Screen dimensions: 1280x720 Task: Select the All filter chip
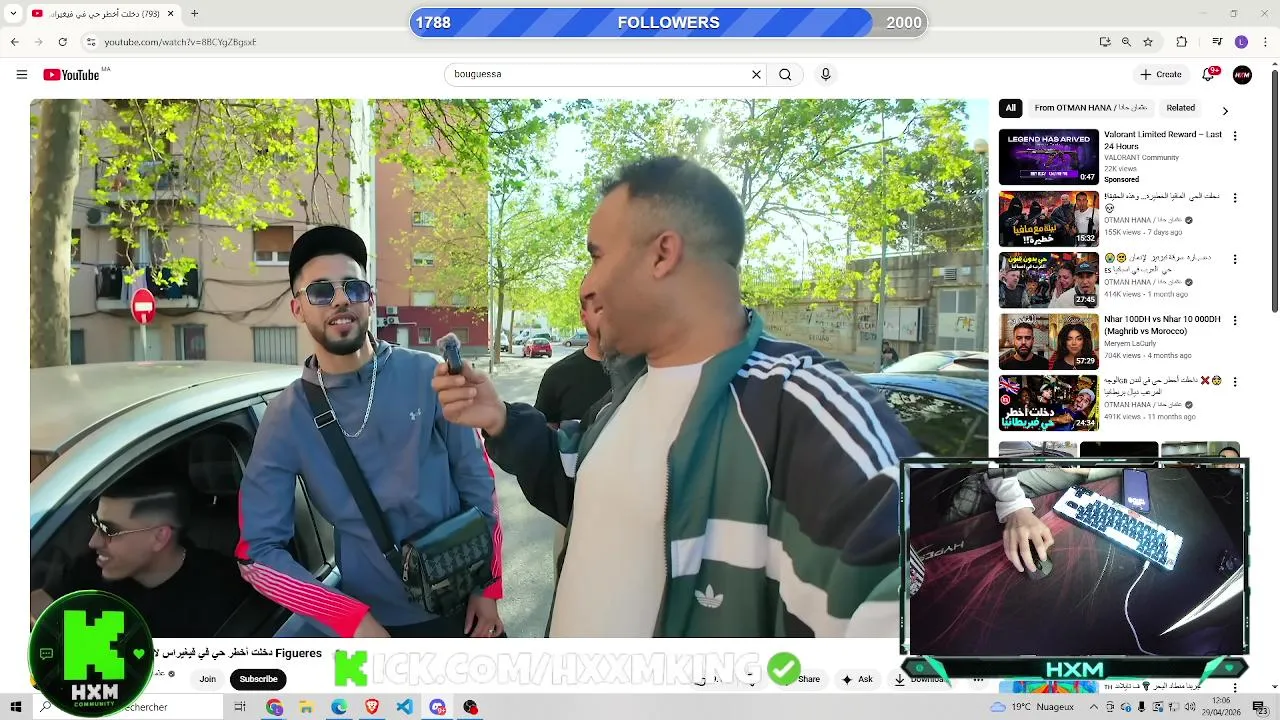point(1010,108)
